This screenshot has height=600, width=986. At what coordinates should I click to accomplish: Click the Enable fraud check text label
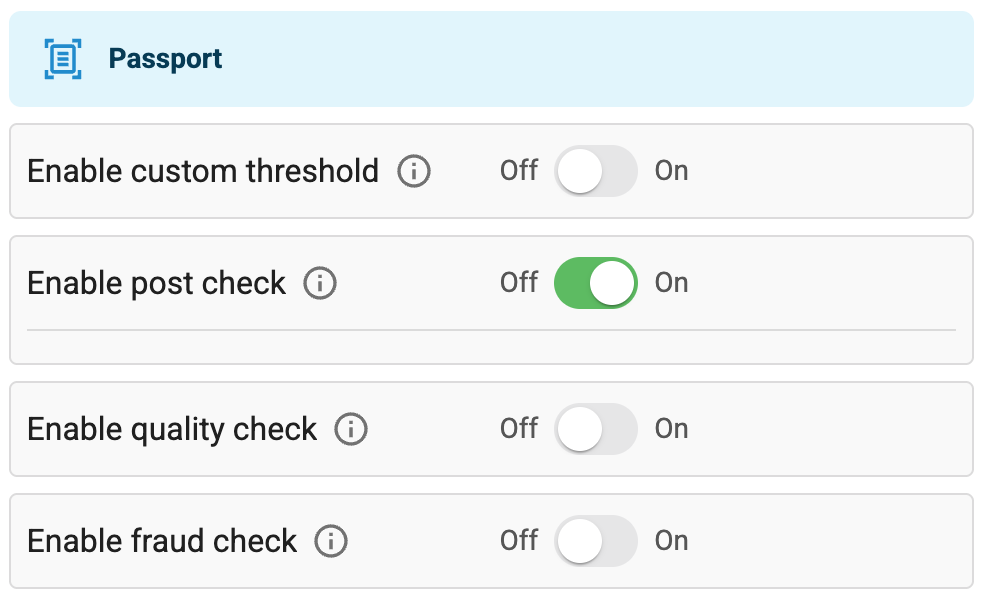(x=163, y=541)
